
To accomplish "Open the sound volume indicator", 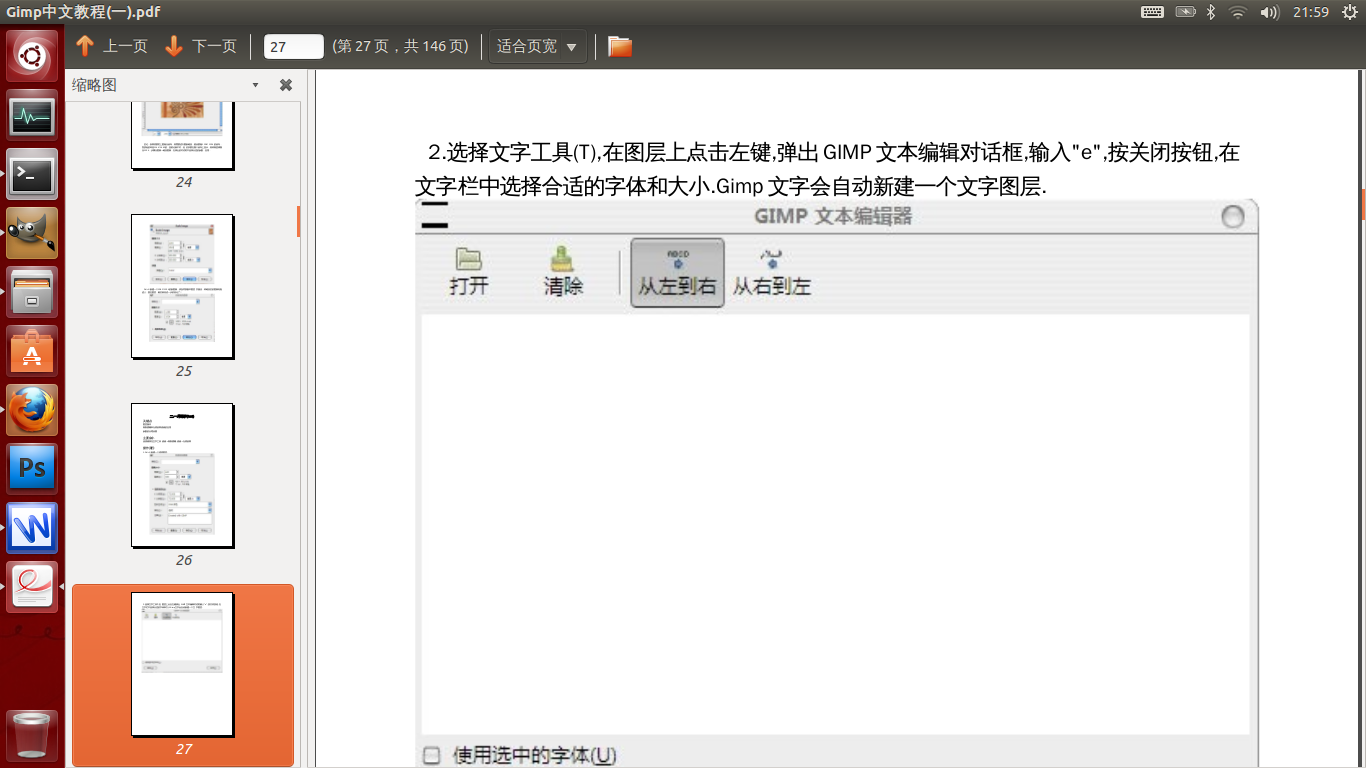I will click(1270, 12).
